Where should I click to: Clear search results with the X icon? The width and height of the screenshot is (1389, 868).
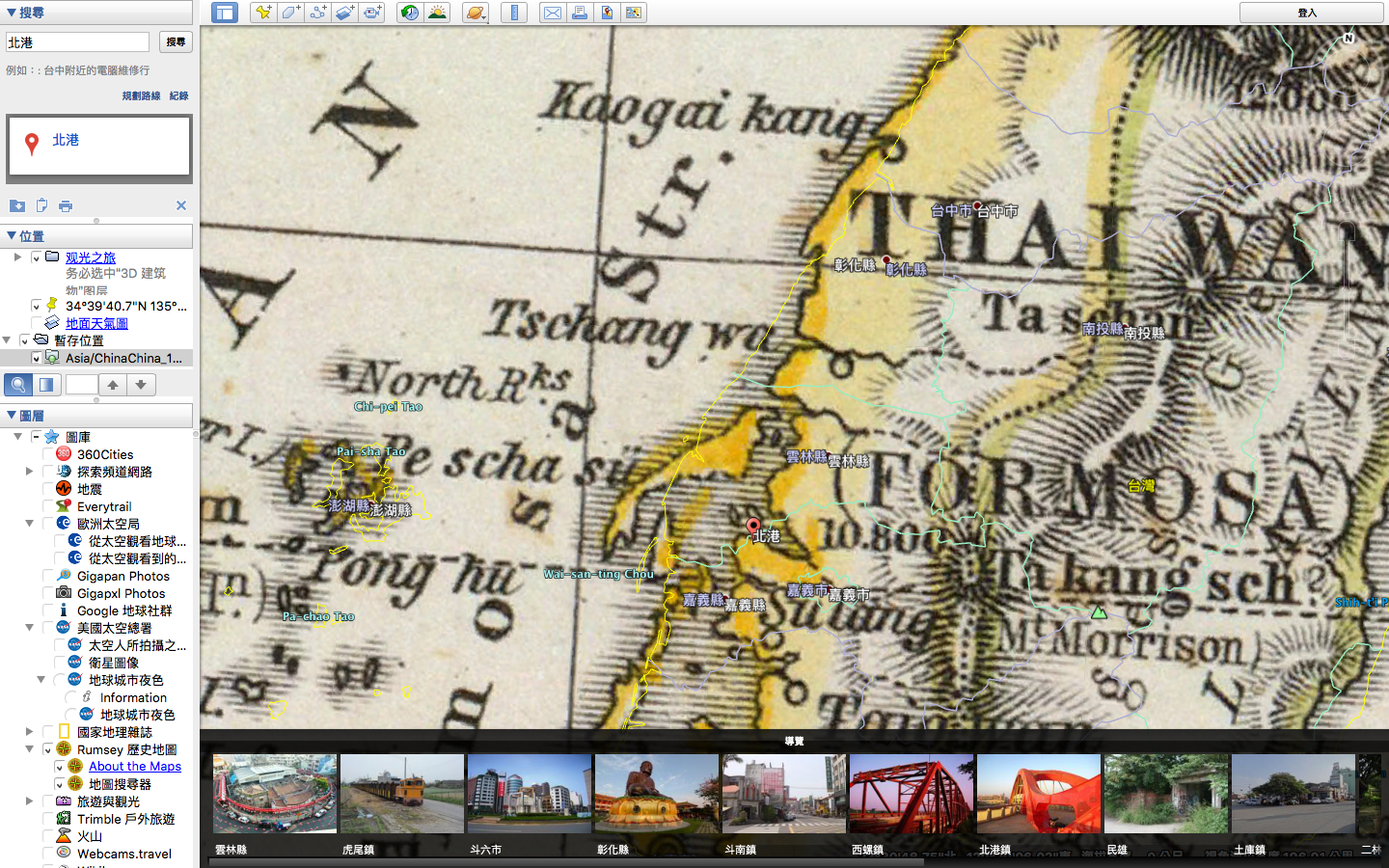pos(181,205)
